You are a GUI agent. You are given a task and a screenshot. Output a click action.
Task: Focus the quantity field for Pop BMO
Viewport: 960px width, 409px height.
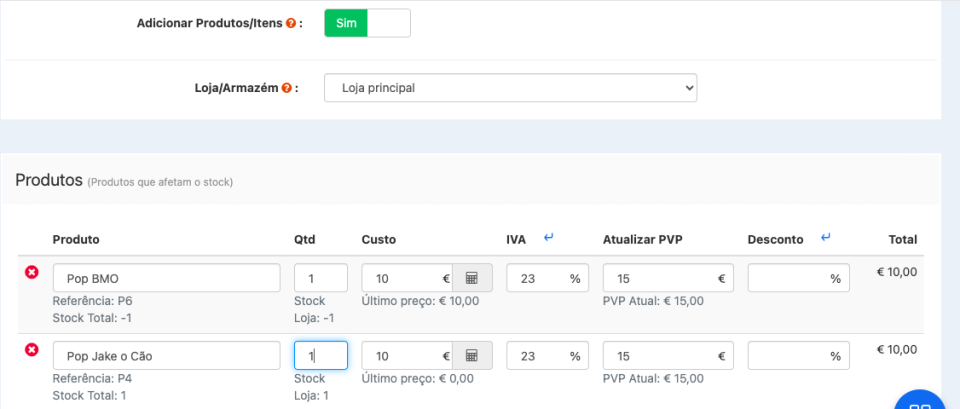click(x=320, y=278)
